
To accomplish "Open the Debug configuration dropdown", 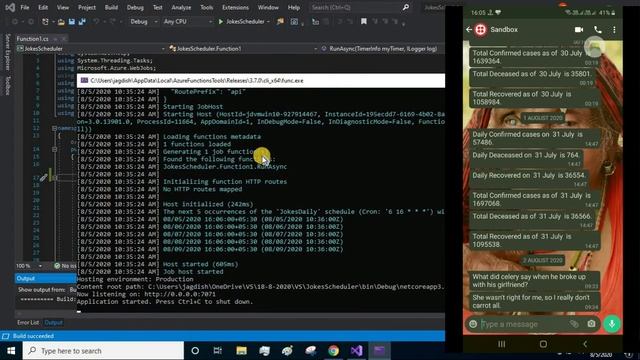I will pyautogui.click(x=143, y=22).
